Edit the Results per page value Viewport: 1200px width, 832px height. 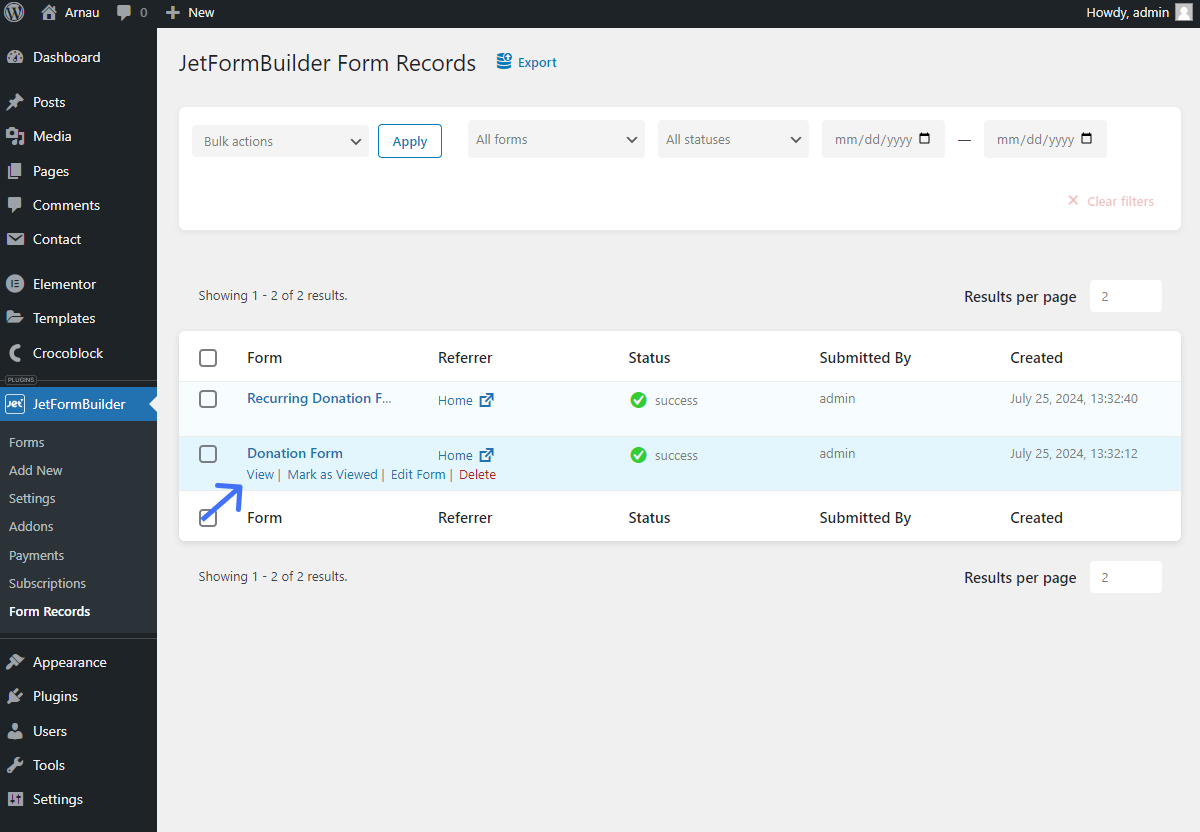1125,296
